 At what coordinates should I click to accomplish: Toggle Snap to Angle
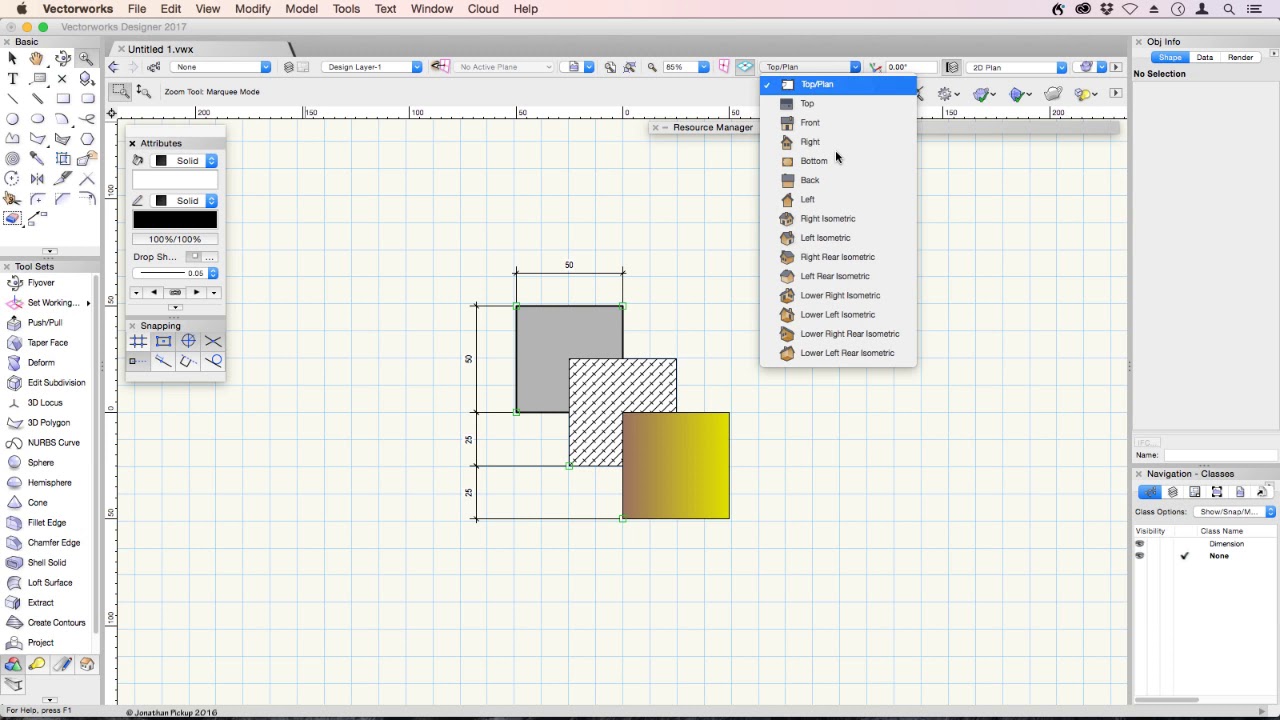pos(188,341)
